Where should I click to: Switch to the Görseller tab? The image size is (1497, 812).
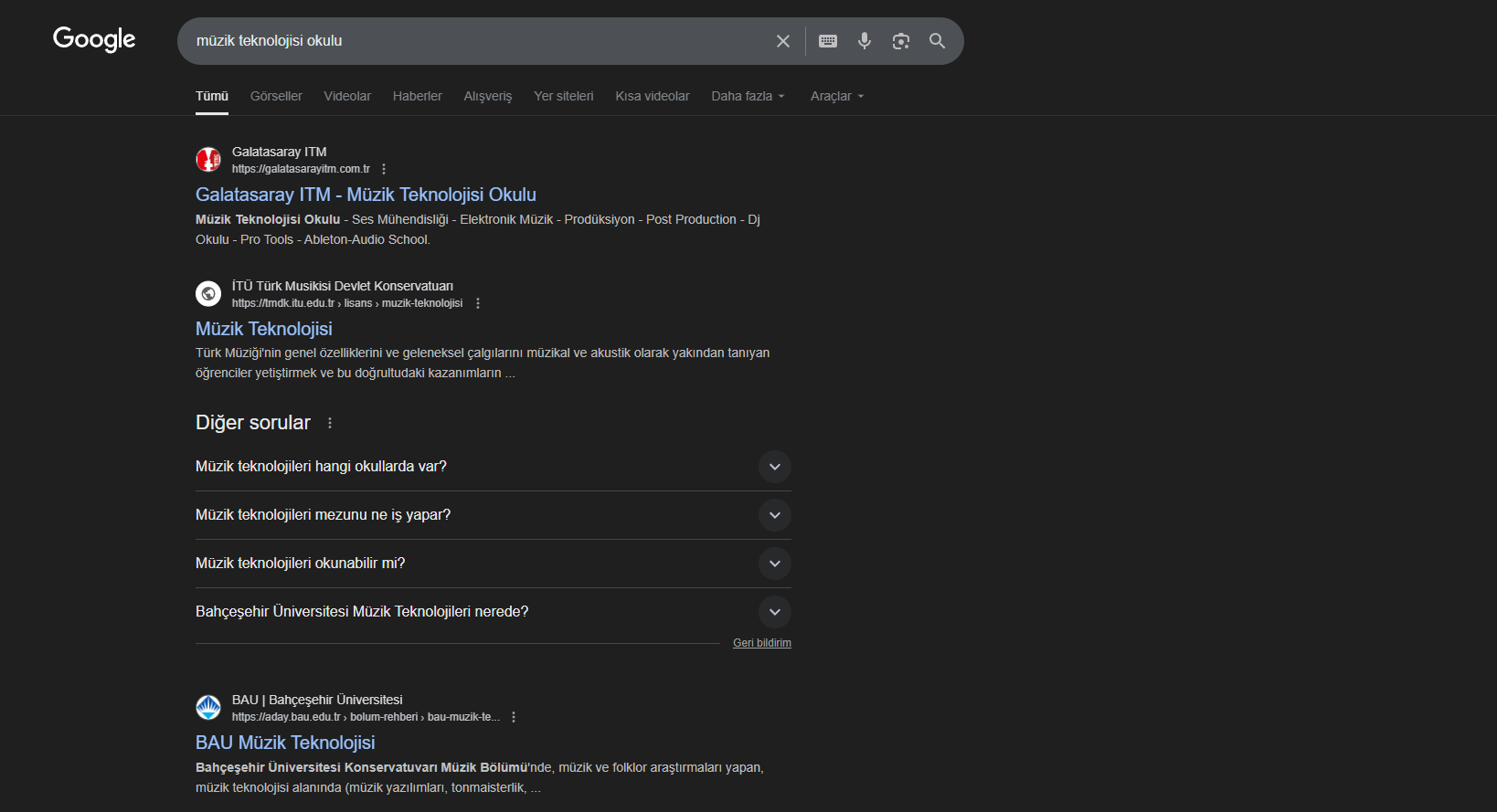click(x=276, y=96)
